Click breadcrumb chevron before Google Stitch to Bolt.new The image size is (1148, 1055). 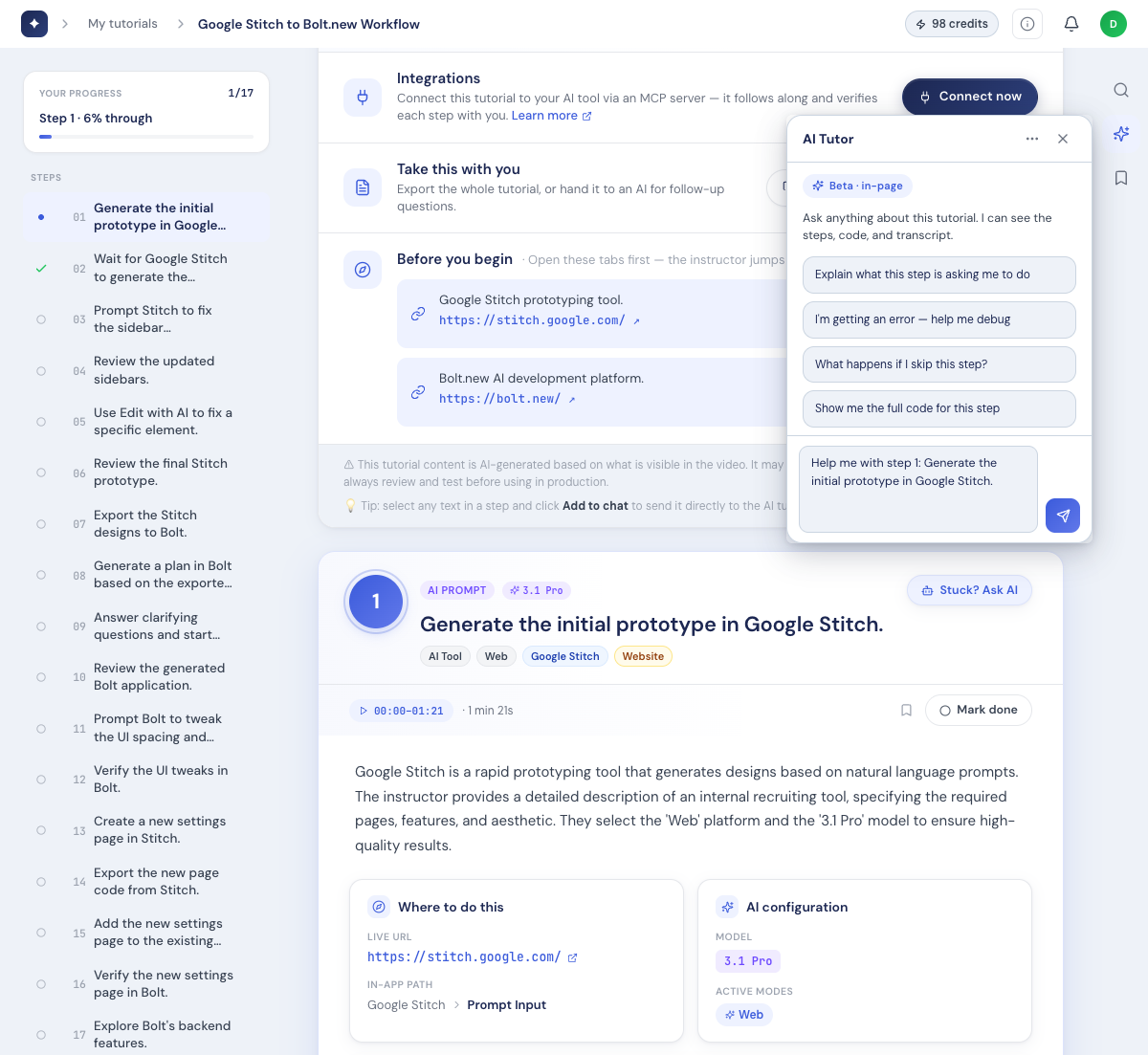(180, 24)
